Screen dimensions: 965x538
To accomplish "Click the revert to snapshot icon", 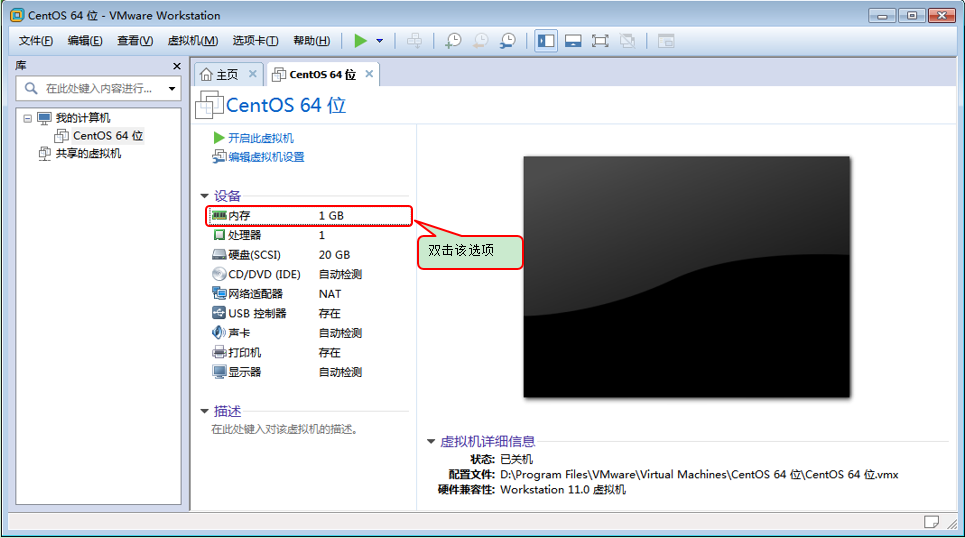I will point(480,41).
